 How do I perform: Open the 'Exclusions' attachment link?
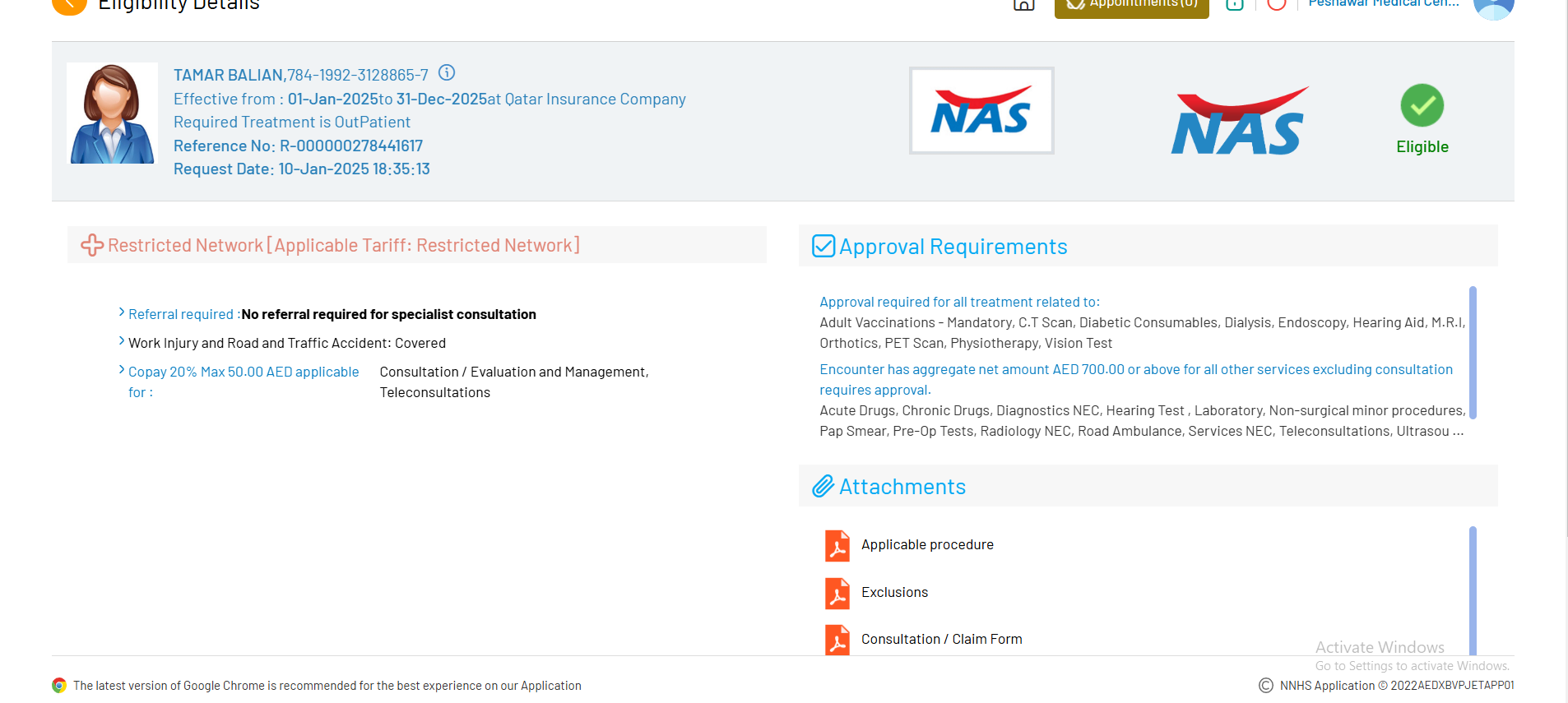(x=894, y=592)
